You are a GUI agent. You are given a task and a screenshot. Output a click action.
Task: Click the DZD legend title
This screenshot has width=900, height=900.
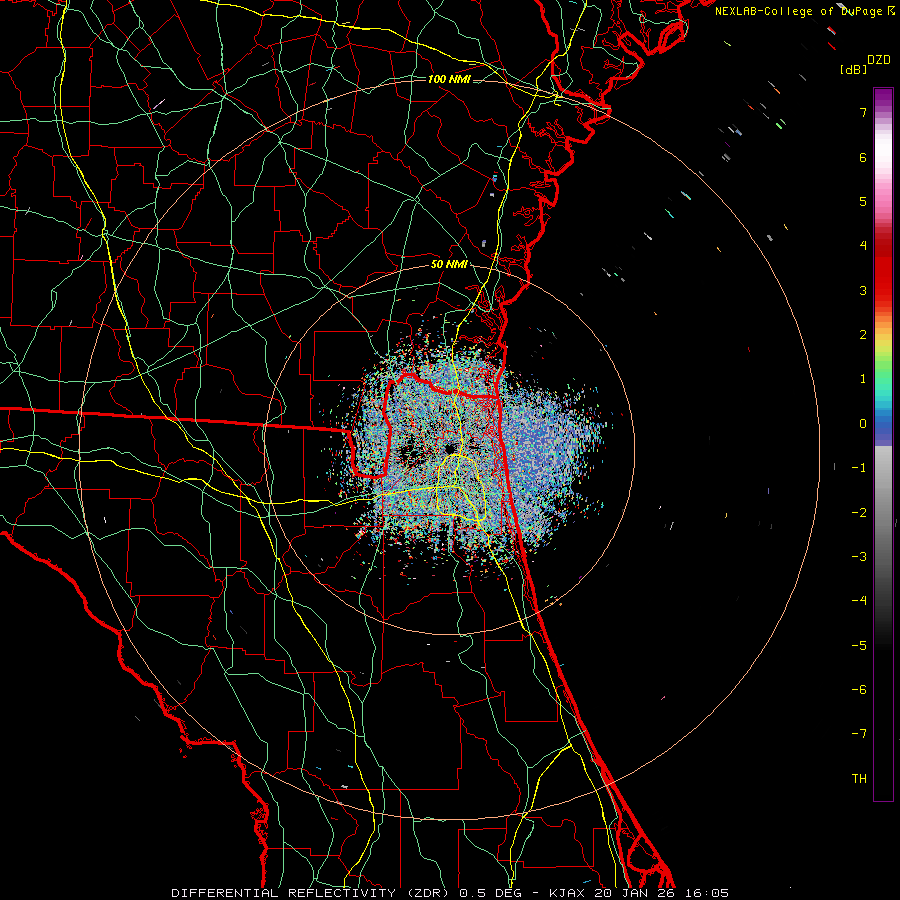coord(878,60)
